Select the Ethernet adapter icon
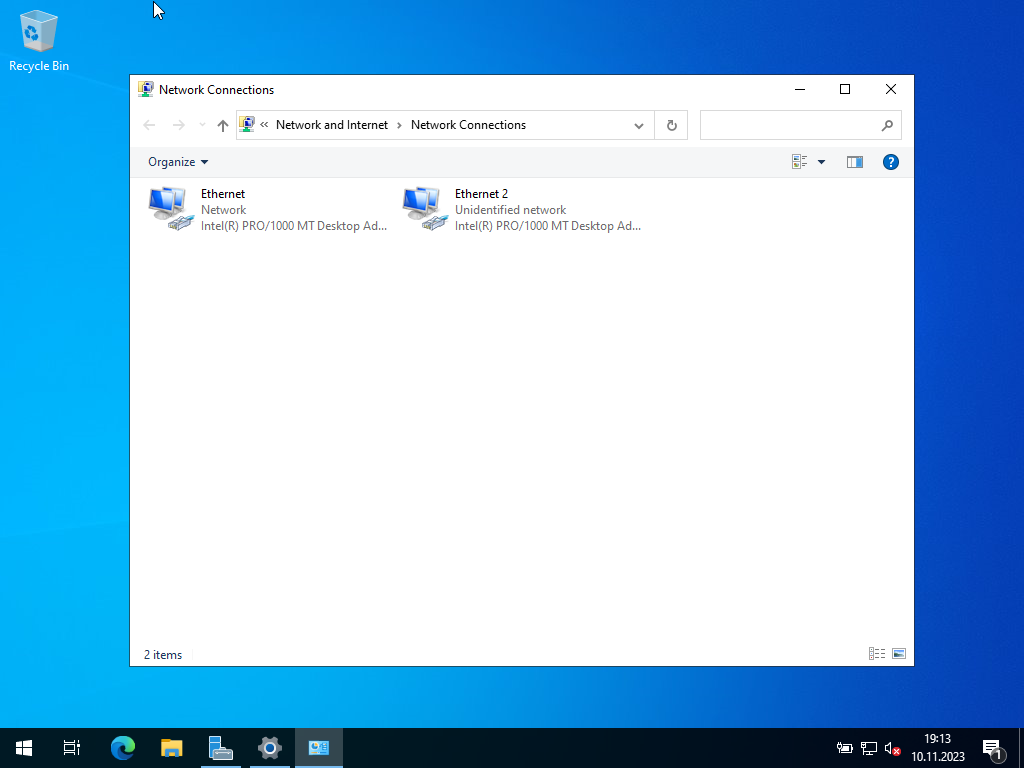The image size is (1024, 768). click(x=171, y=209)
